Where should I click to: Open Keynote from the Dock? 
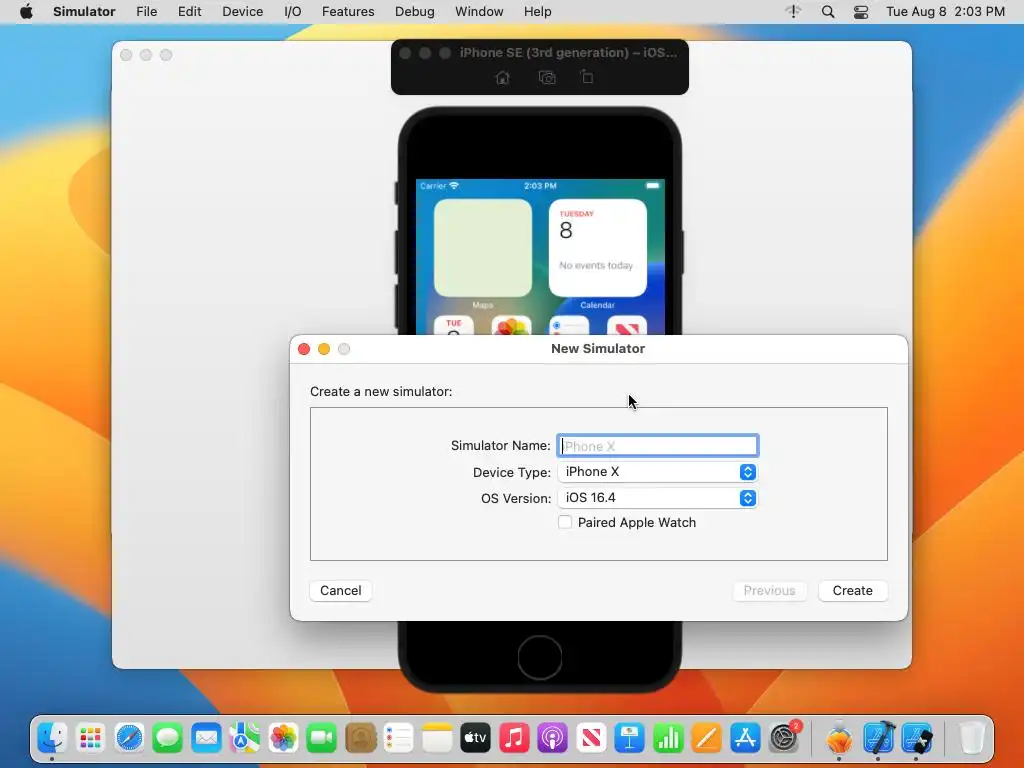coord(630,738)
